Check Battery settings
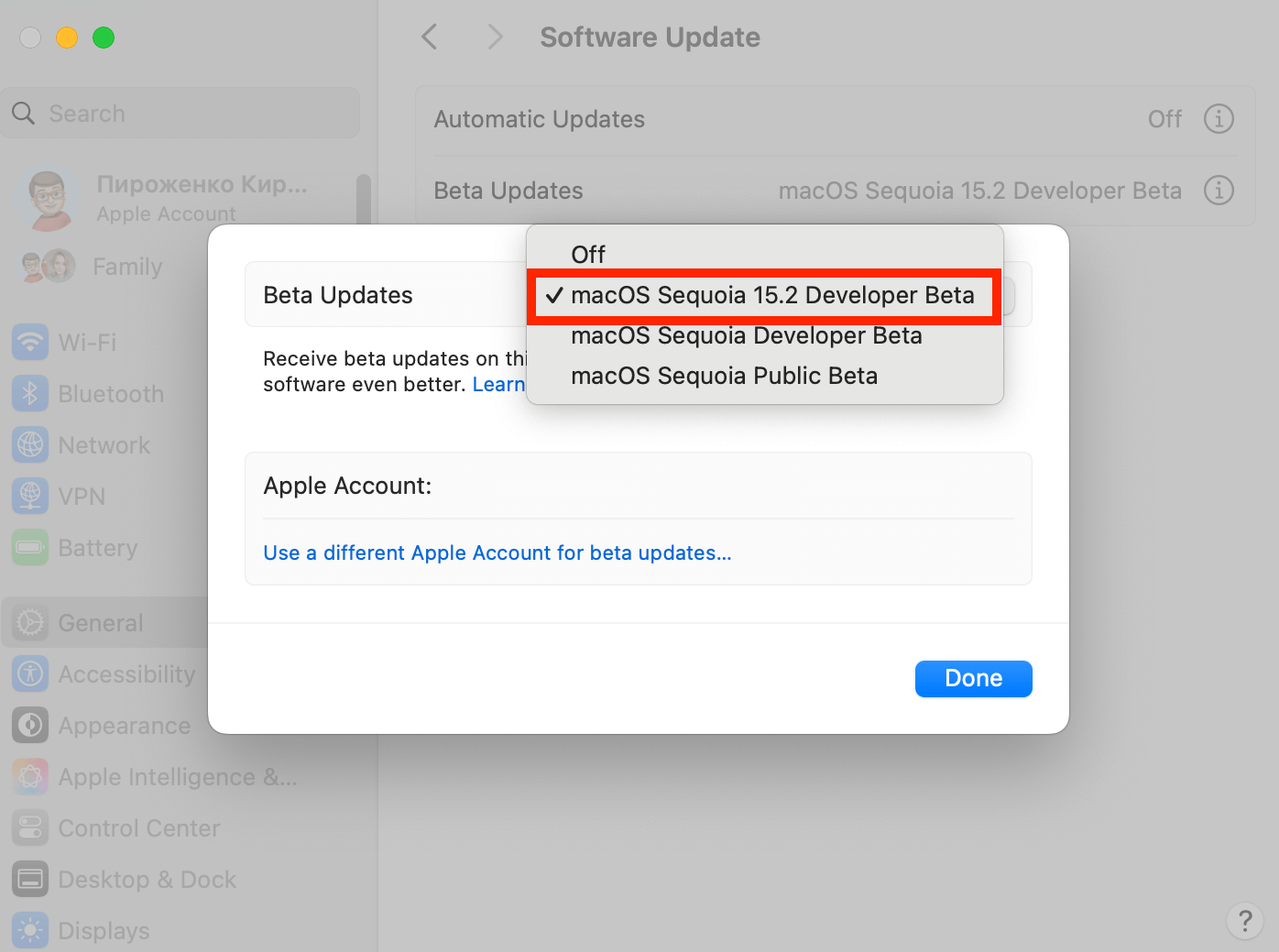Image resolution: width=1279 pixels, height=952 pixels. pos(96,547)
